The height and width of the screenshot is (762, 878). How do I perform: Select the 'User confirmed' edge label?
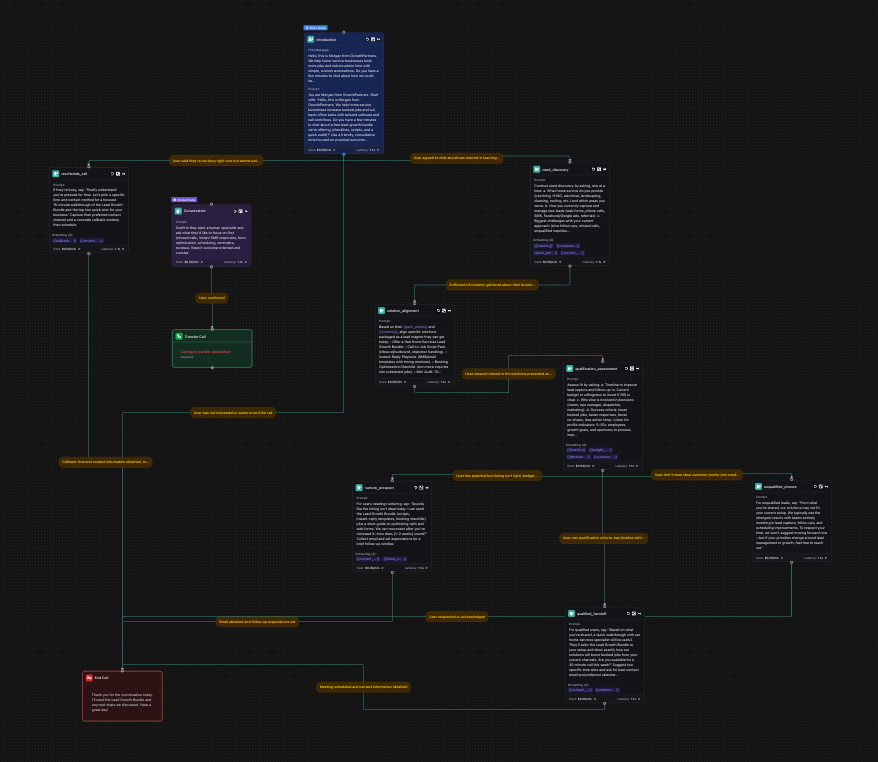(211, 297)
